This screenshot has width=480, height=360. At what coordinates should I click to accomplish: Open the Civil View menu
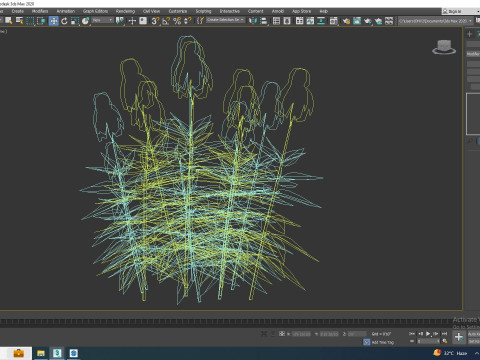coord(151,11)
